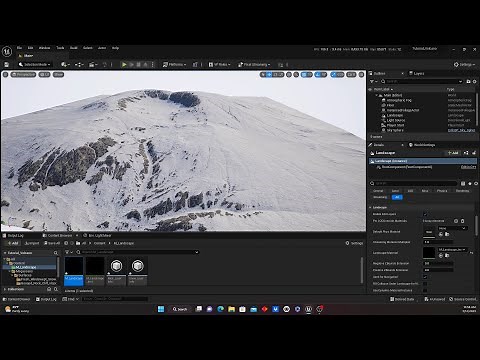
Task: Open the cinematics clapperboard dropdown
Action: click(x=93, y=65)
